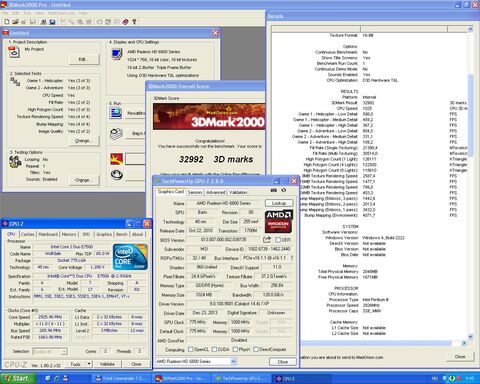This screenshot has width=480, height=384.
Task: Click the AMD Radeon logo in GPU-Z
Action: [279, 221]
